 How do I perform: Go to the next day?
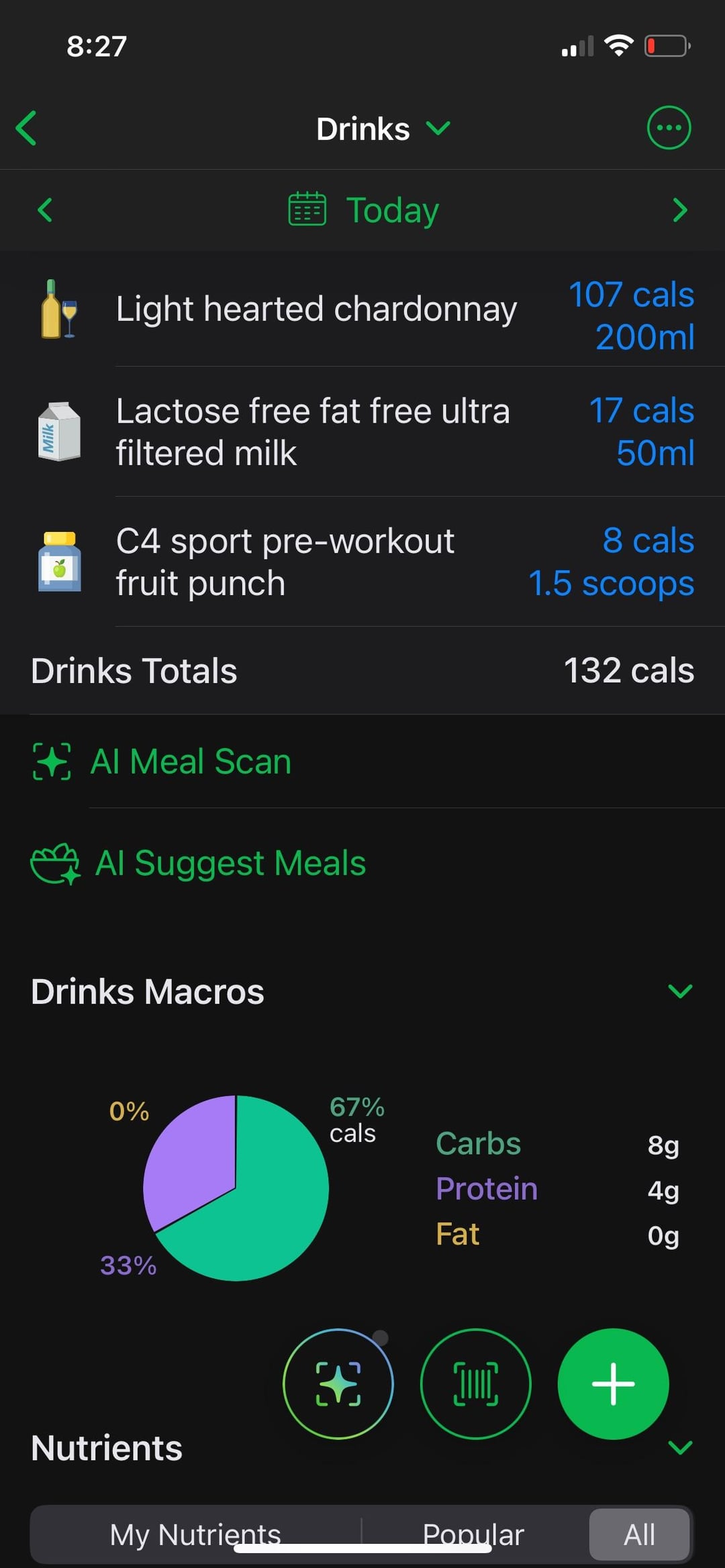[x=679, y=210]
